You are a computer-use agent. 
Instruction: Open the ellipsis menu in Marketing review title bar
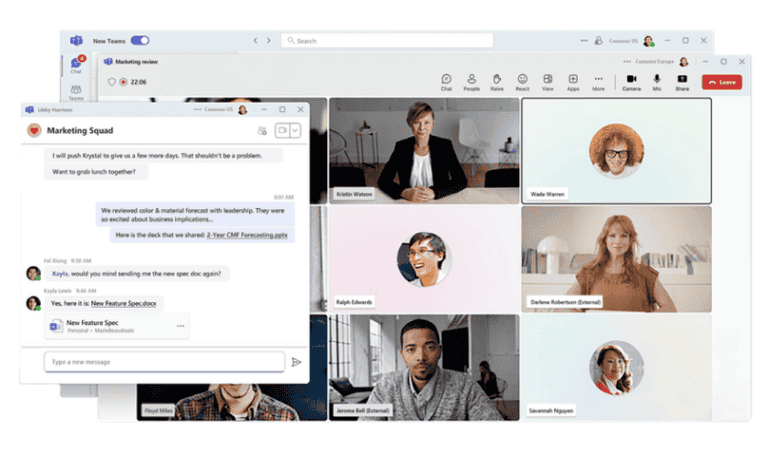tap(627, 62)
